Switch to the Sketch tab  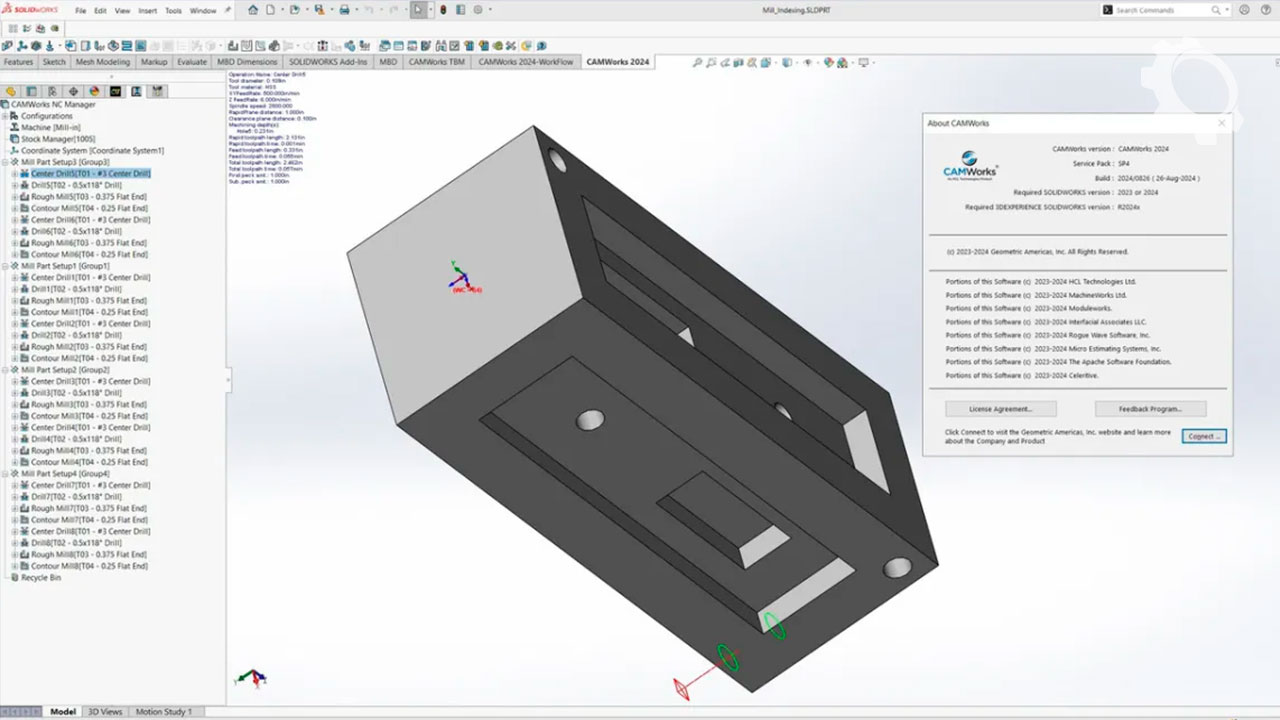click(x=53, y=62)
